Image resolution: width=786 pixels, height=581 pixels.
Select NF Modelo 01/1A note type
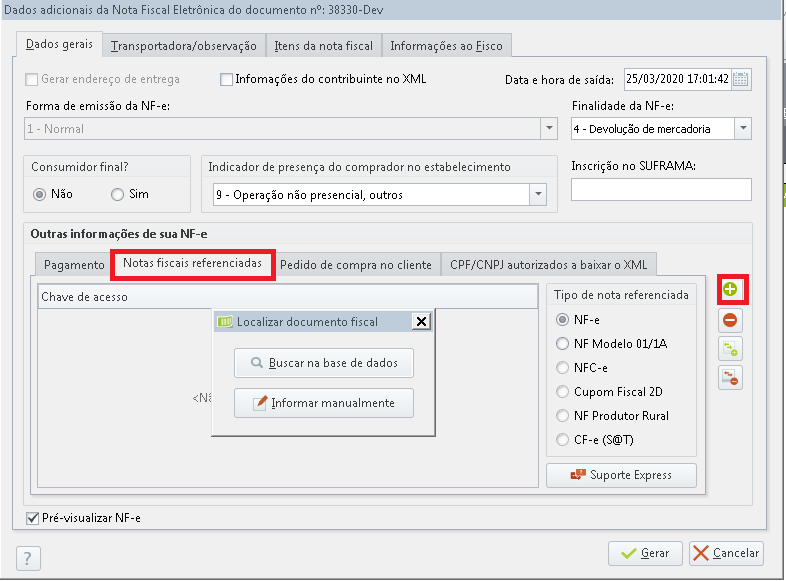(562, 344)
